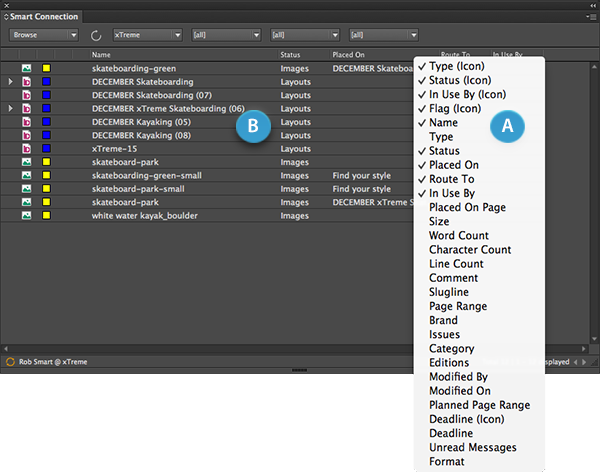Uncheck In Use By (Icon) column
This screenshot has width=600, height=472.
479,95
